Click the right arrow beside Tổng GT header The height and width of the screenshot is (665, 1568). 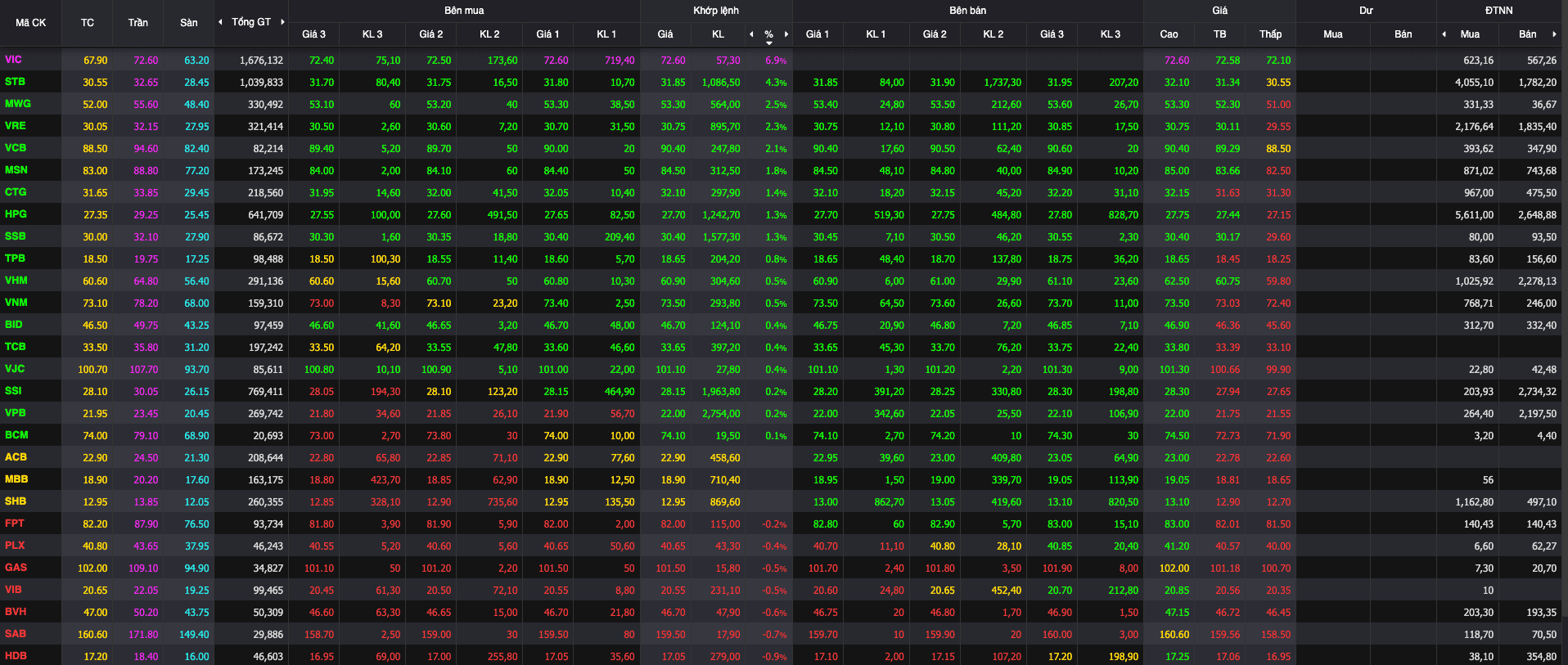(282, 22)
